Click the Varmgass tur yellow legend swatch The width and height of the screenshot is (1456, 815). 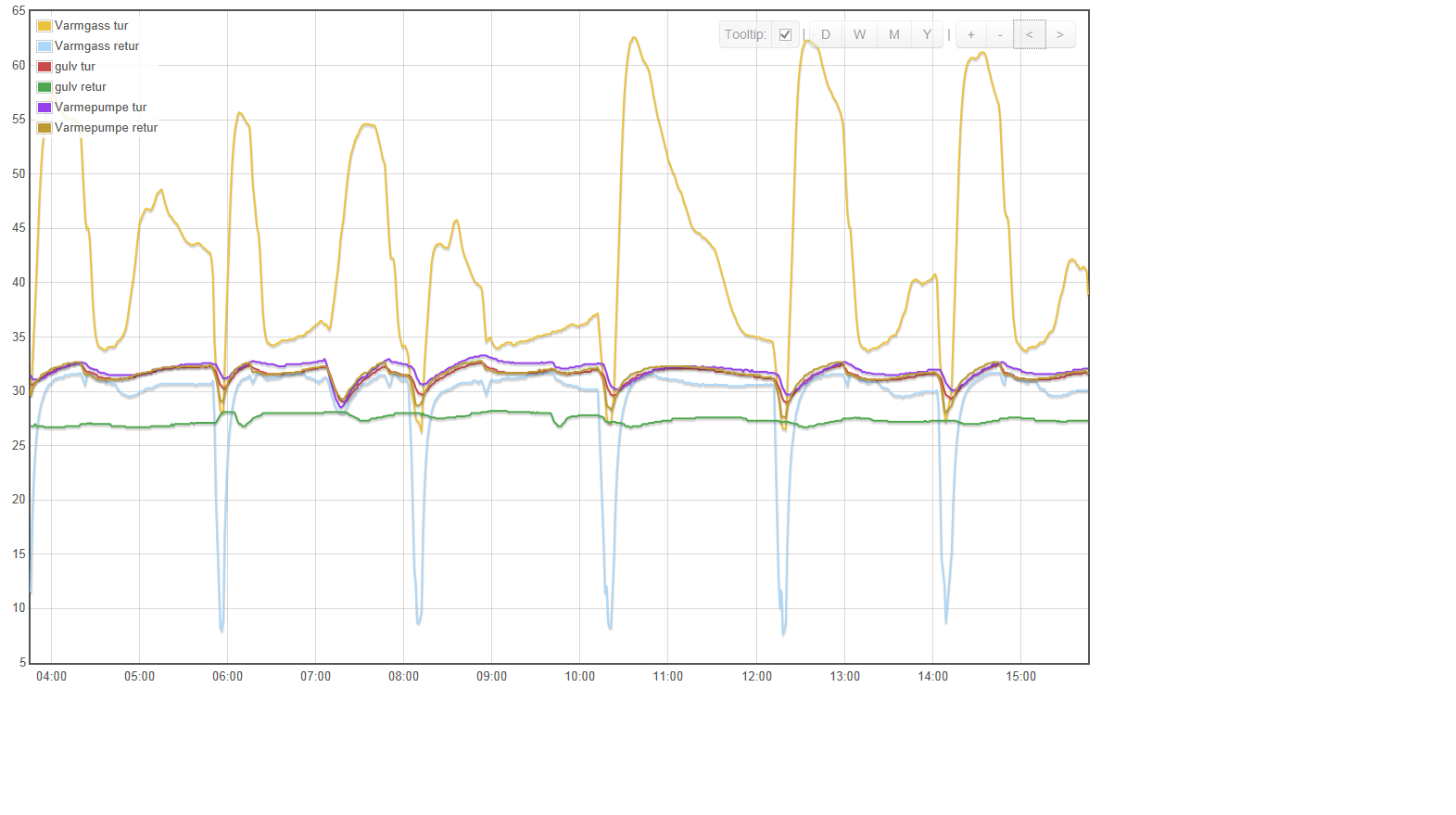pos(44,26)
